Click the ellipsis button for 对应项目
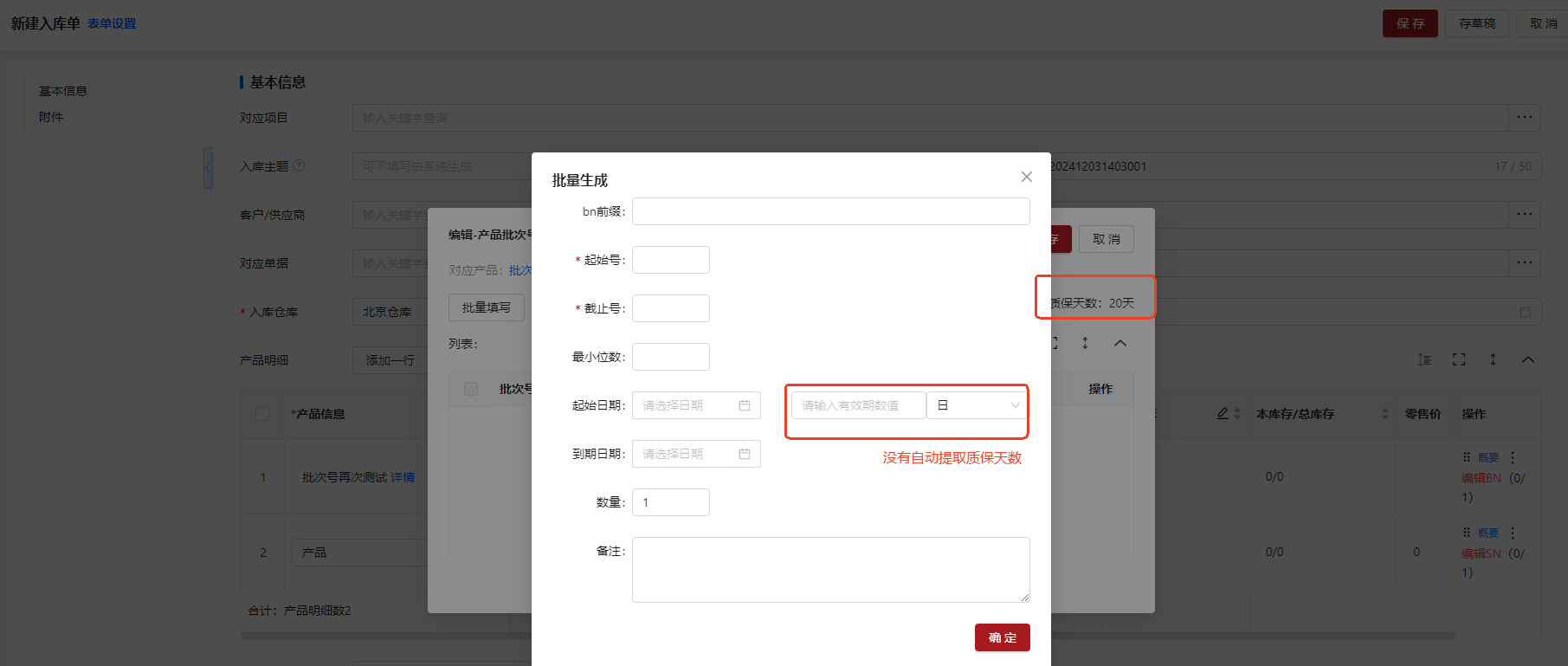1568x666 pixels. click(1524, 118)
